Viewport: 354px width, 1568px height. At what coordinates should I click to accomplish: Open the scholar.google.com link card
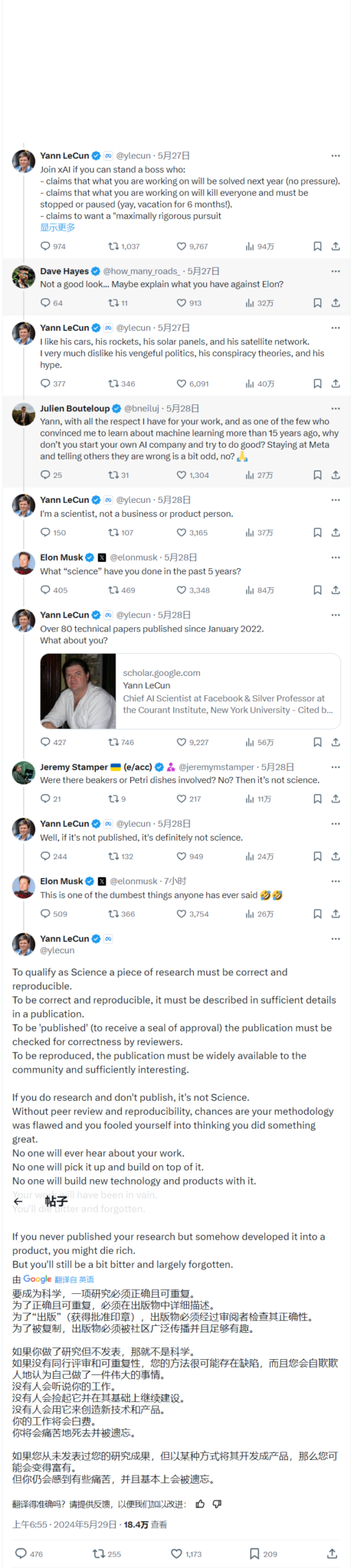[x=190, y=691]
